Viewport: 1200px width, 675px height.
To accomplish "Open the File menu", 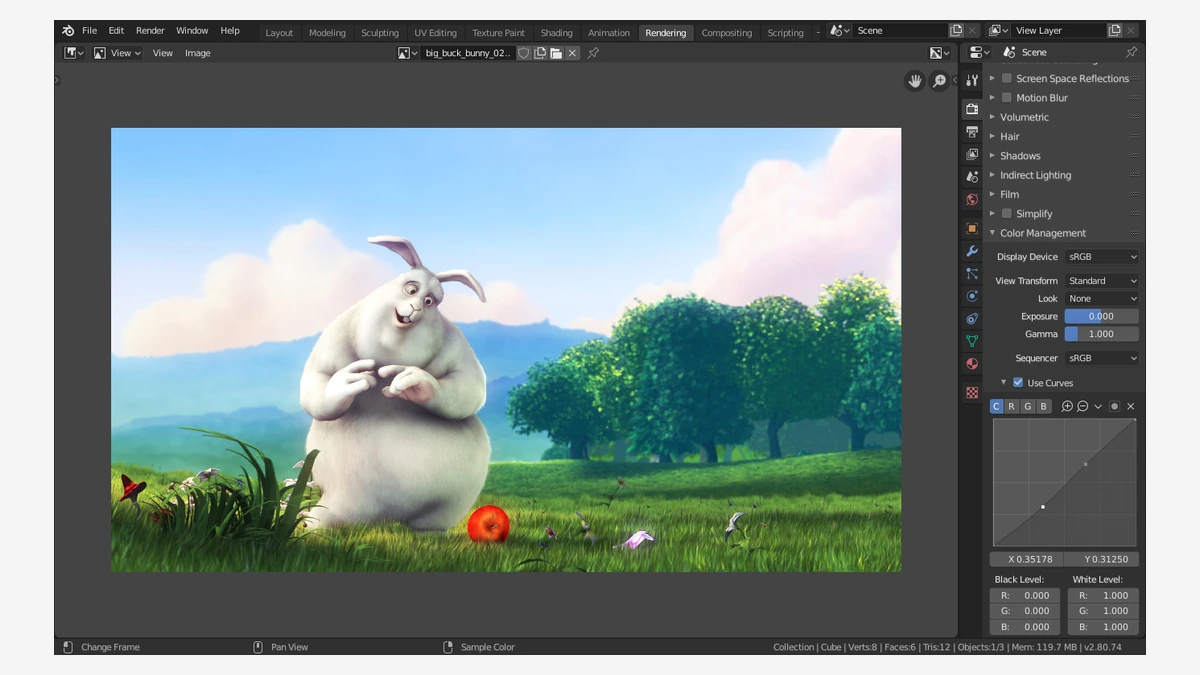I will coord(90,31).
